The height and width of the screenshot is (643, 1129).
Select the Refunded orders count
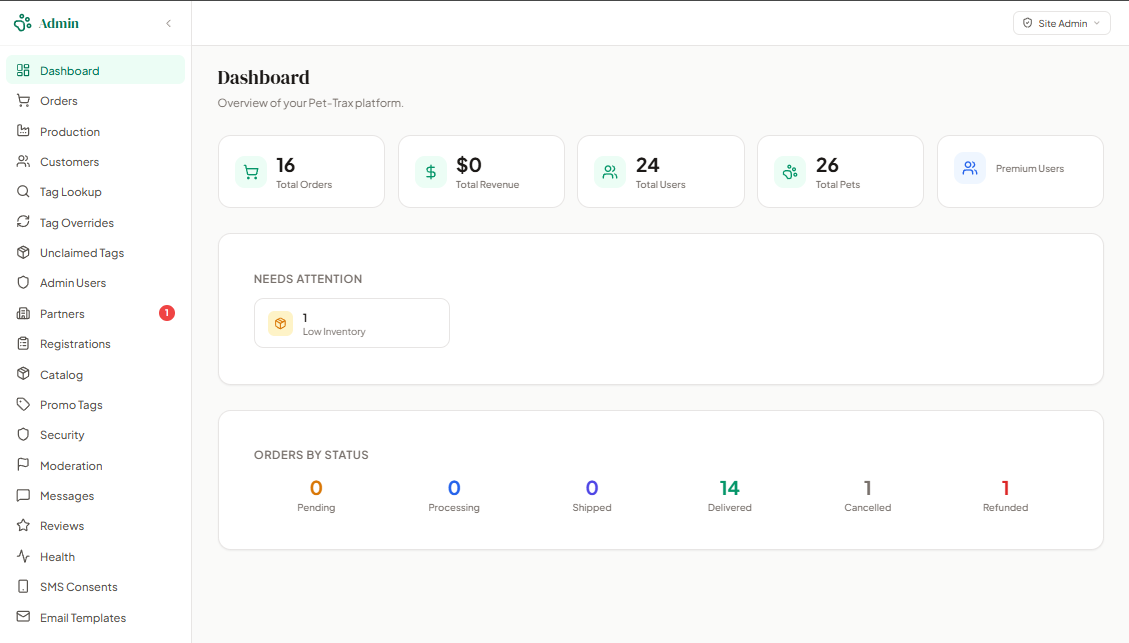click(1005, 488)
